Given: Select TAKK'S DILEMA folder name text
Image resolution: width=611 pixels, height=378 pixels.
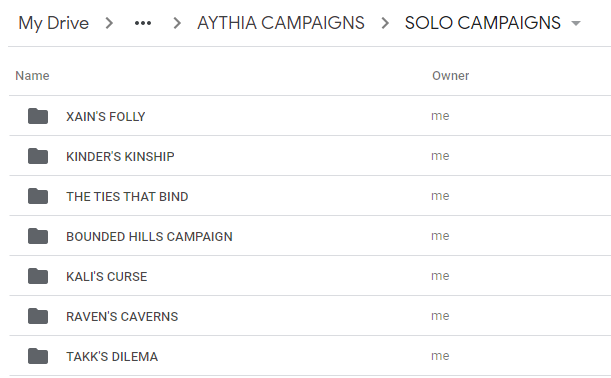Looking at the screenshot, I should [112, 357].
